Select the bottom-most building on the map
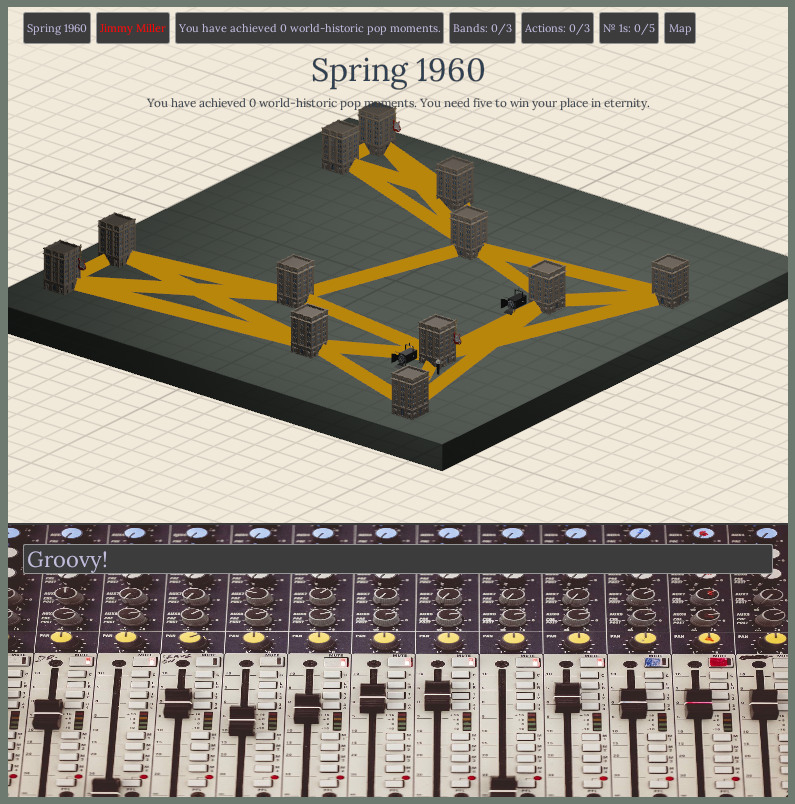This screenshot has height=804, width=795. click(410, 392)
